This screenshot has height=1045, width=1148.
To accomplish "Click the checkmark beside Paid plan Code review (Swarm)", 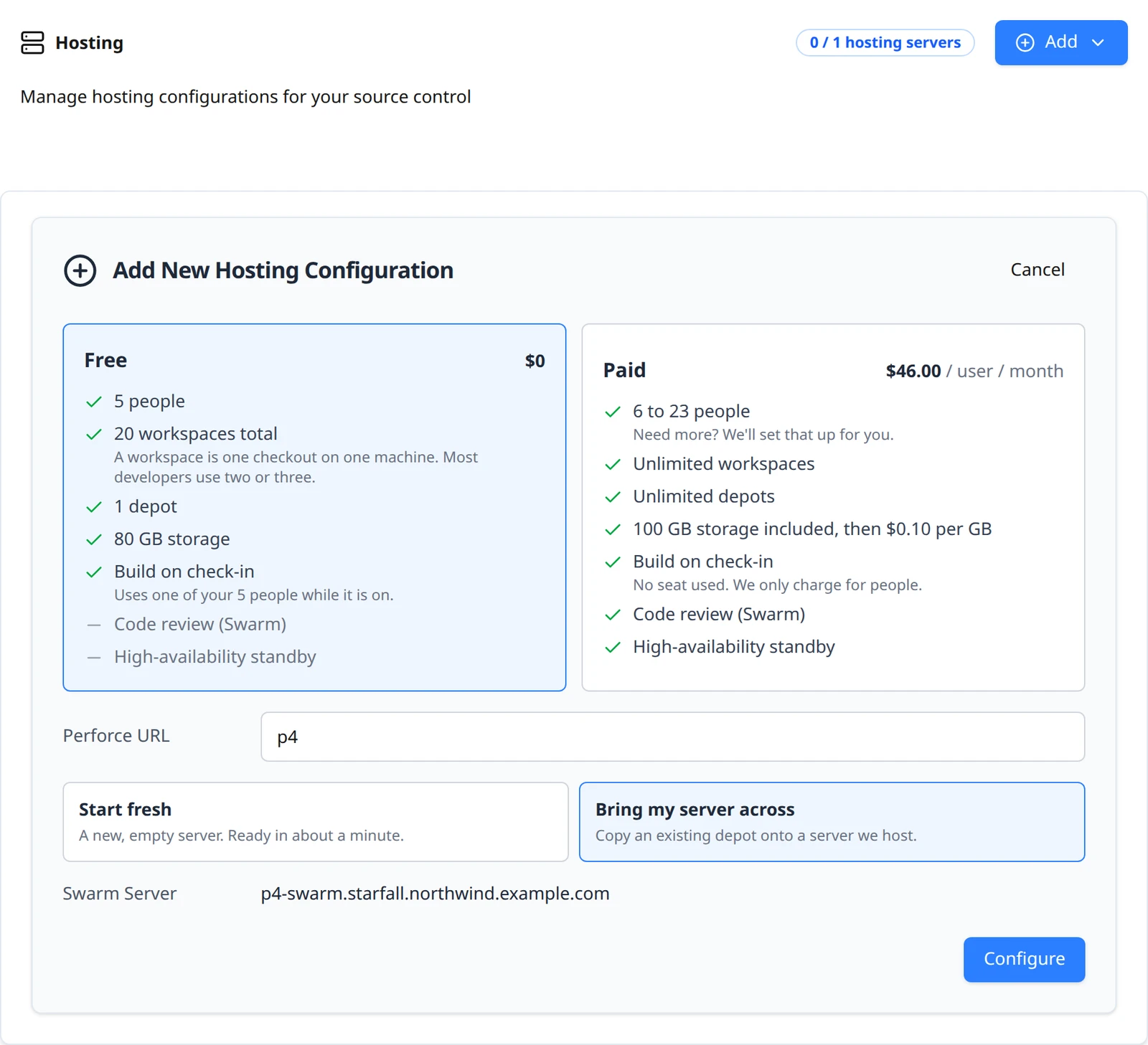I will coord(613,615).
